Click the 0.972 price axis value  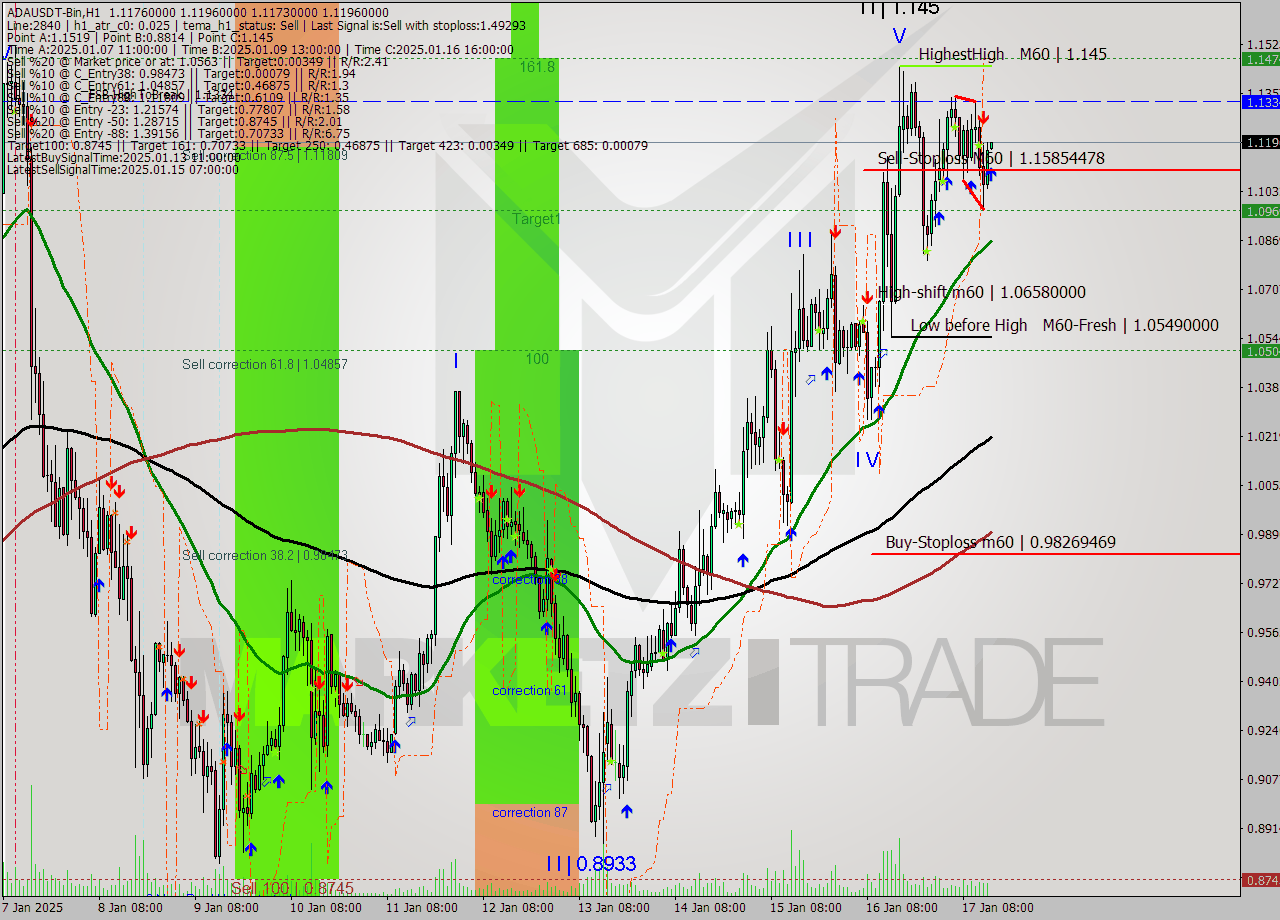tap(1262, 583)
